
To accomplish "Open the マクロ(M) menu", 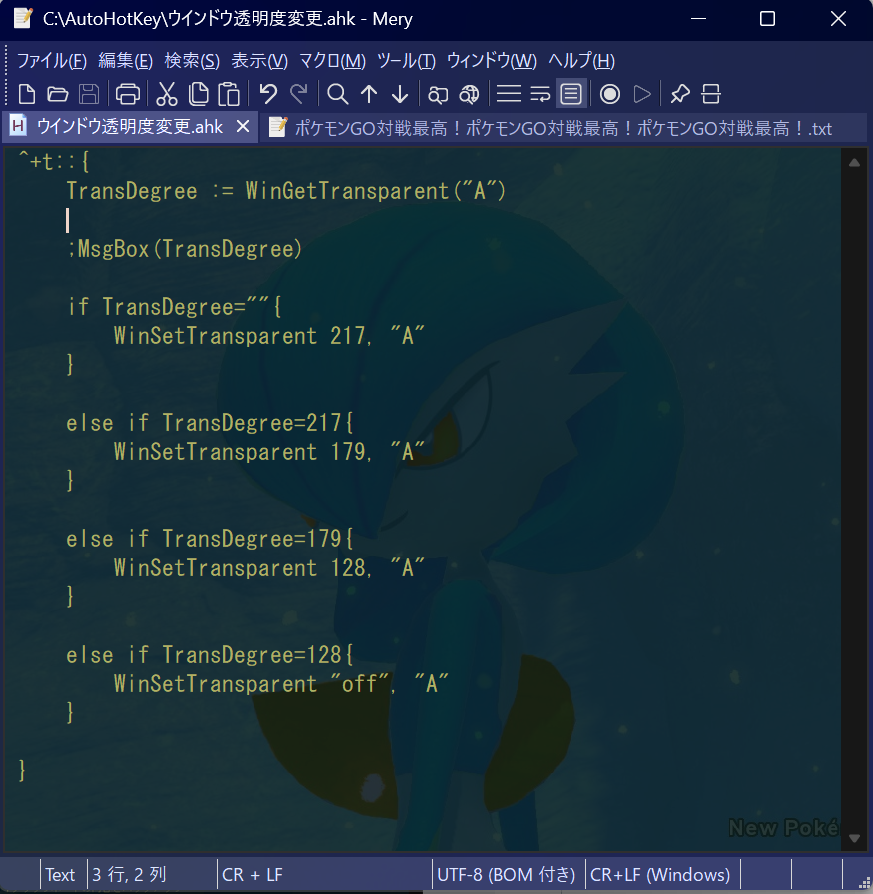I will [332, 60].
